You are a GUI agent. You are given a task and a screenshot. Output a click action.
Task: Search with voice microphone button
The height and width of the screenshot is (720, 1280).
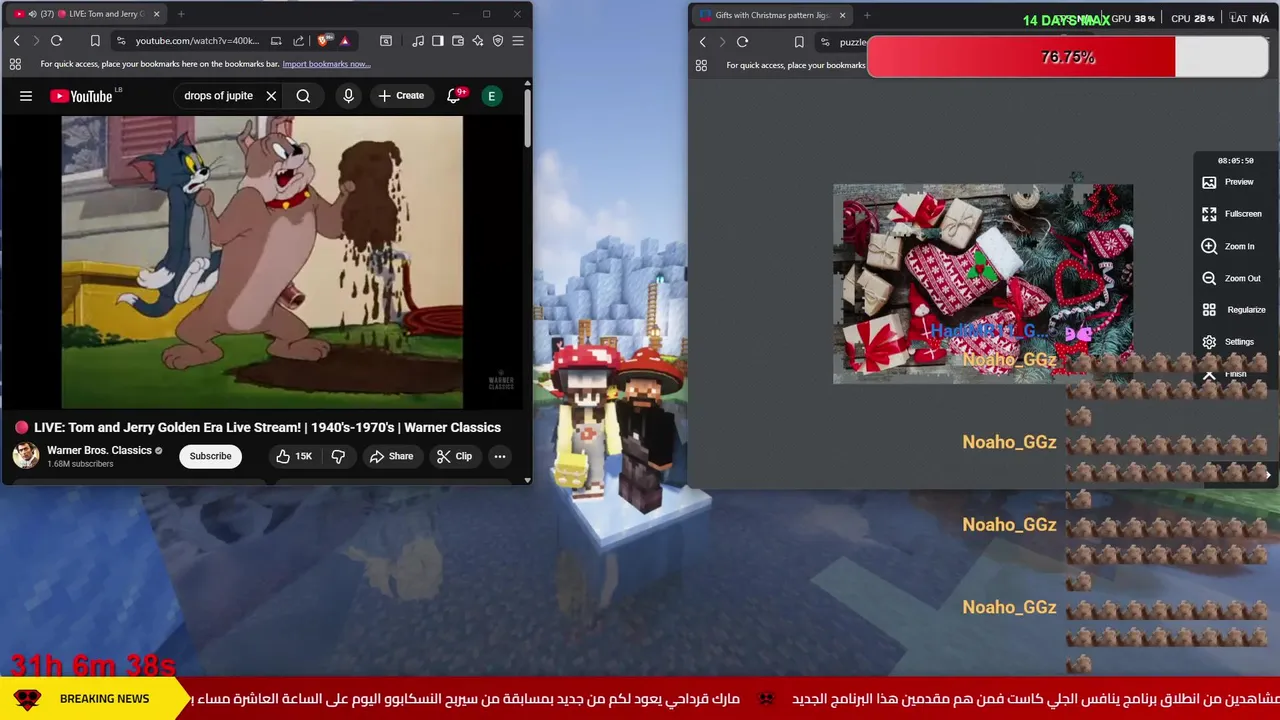348,96
